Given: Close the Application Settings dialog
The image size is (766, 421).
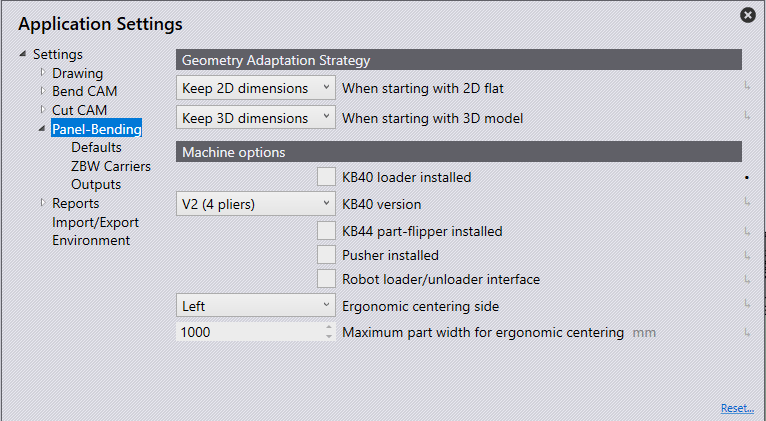Looking at the screenshot, I should point(747,15).
